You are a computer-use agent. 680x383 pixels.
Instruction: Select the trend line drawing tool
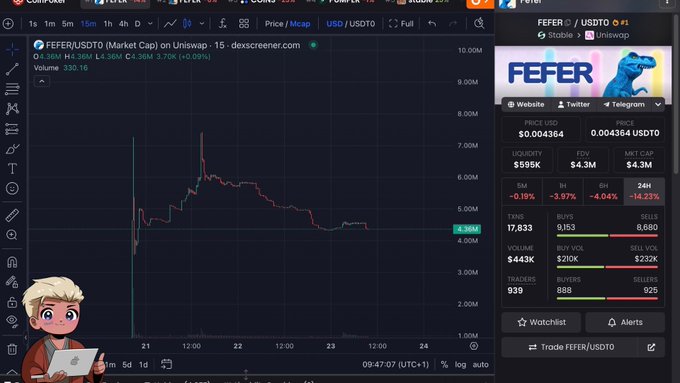point(12,69)
